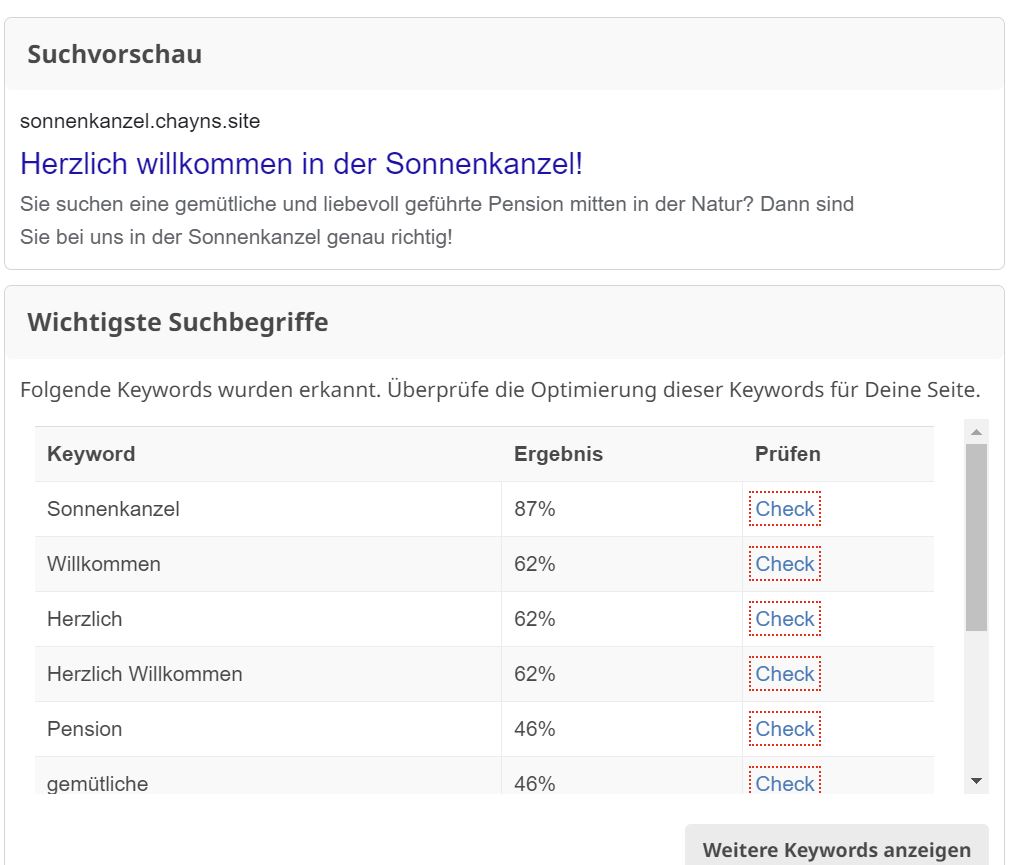Select the Sonnenkanzel keyword cell
The height and width of the screenshot is (865, 1019).
(x=268, y=509)
